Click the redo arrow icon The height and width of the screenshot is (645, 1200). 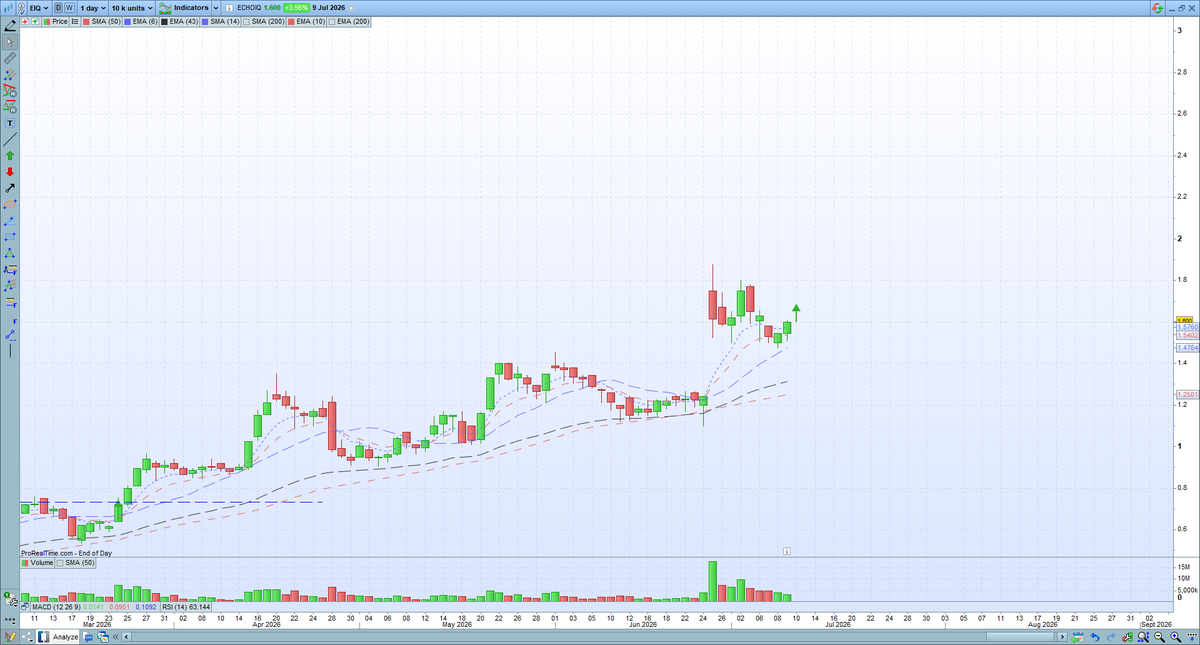(x=1111, y=637)
